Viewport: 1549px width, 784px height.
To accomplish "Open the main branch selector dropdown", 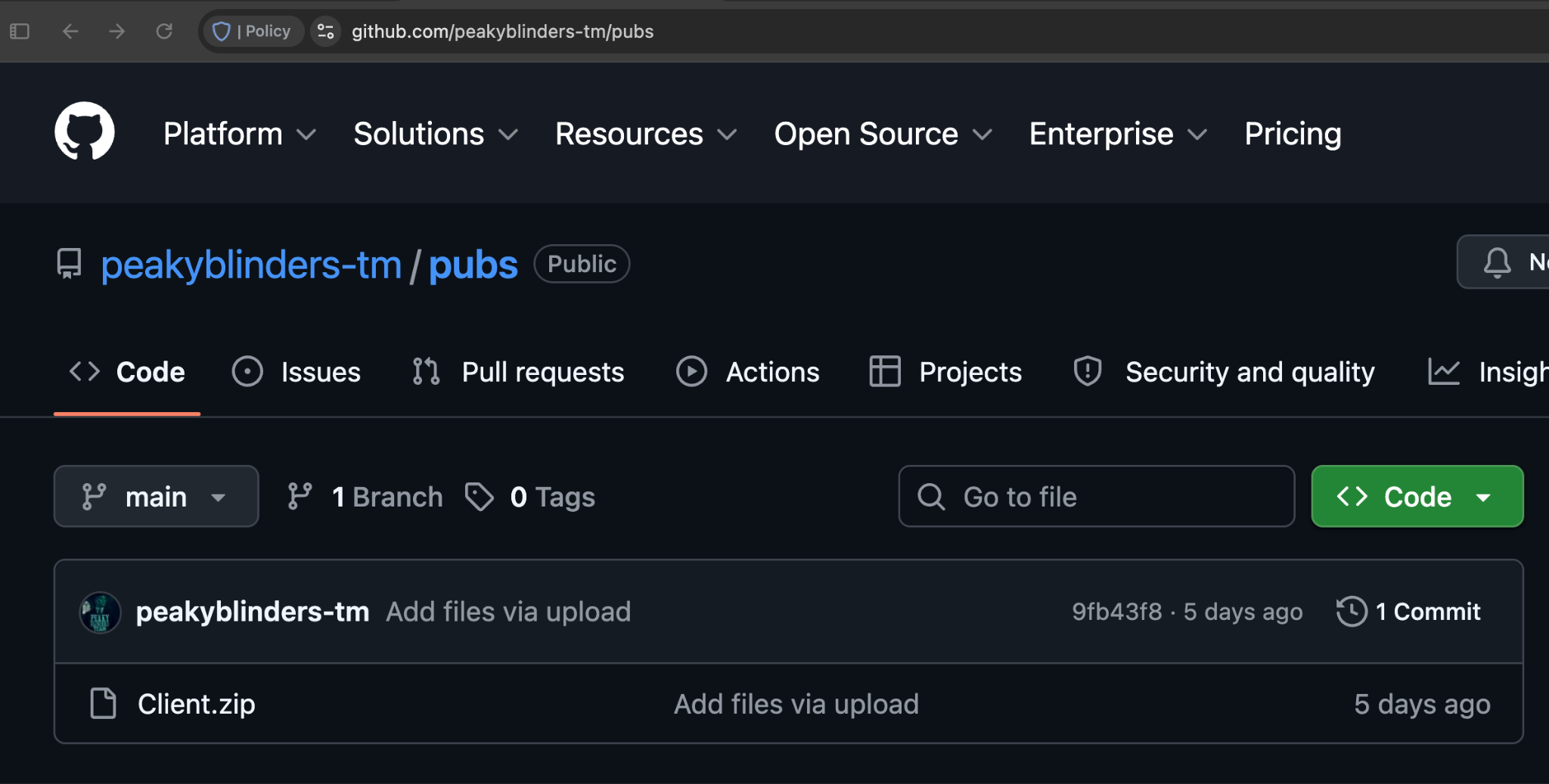I will point(157,496).
